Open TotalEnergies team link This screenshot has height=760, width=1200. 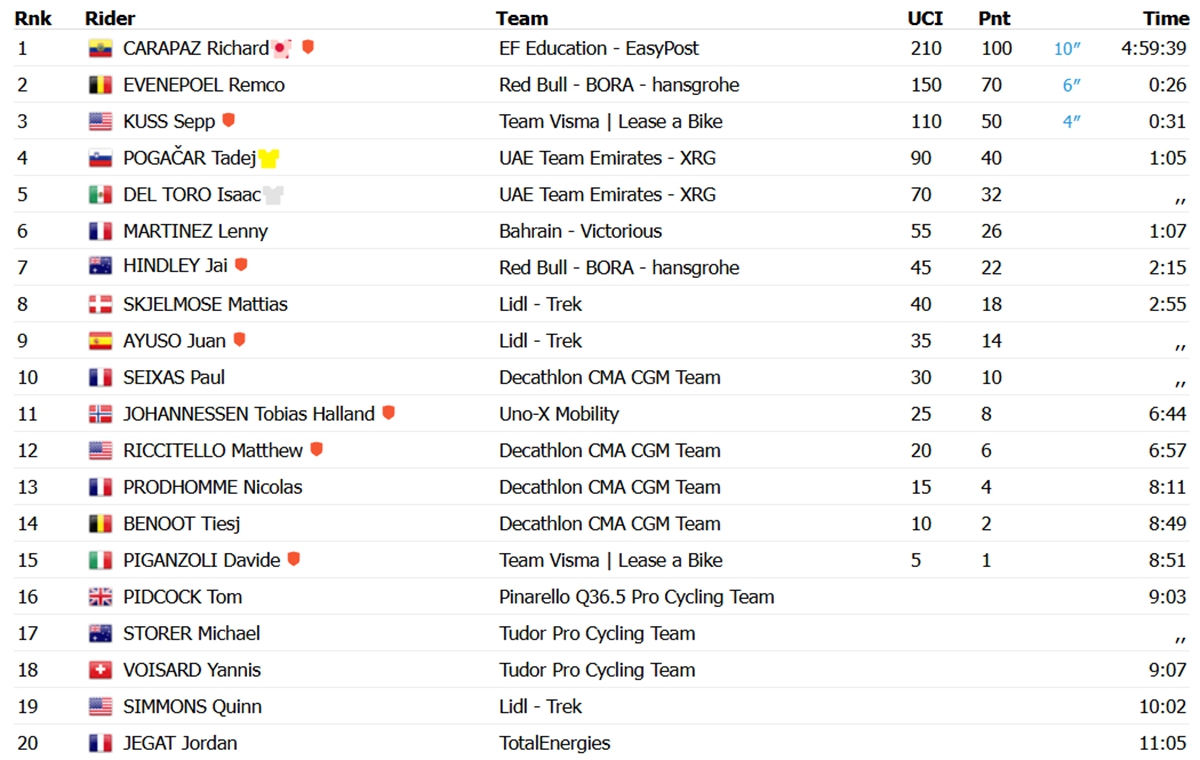[554, 743]
